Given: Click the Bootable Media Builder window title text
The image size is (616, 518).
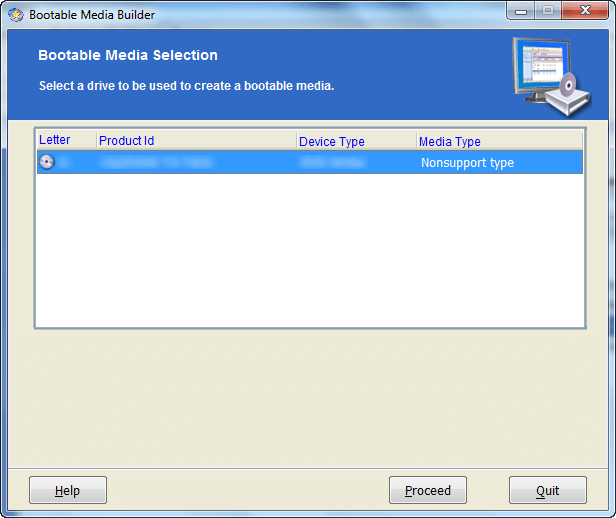Looking at the screenshot, I should [x=92, y=15].
